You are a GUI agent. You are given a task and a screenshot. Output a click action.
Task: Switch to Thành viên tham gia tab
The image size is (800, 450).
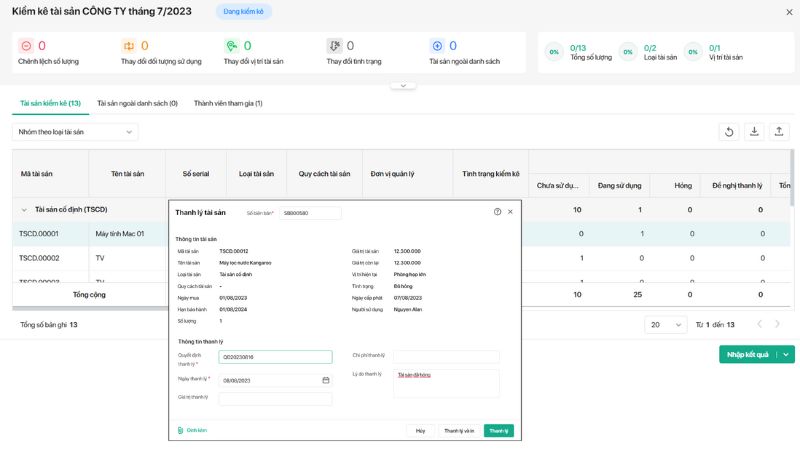[x=228, y=103]
